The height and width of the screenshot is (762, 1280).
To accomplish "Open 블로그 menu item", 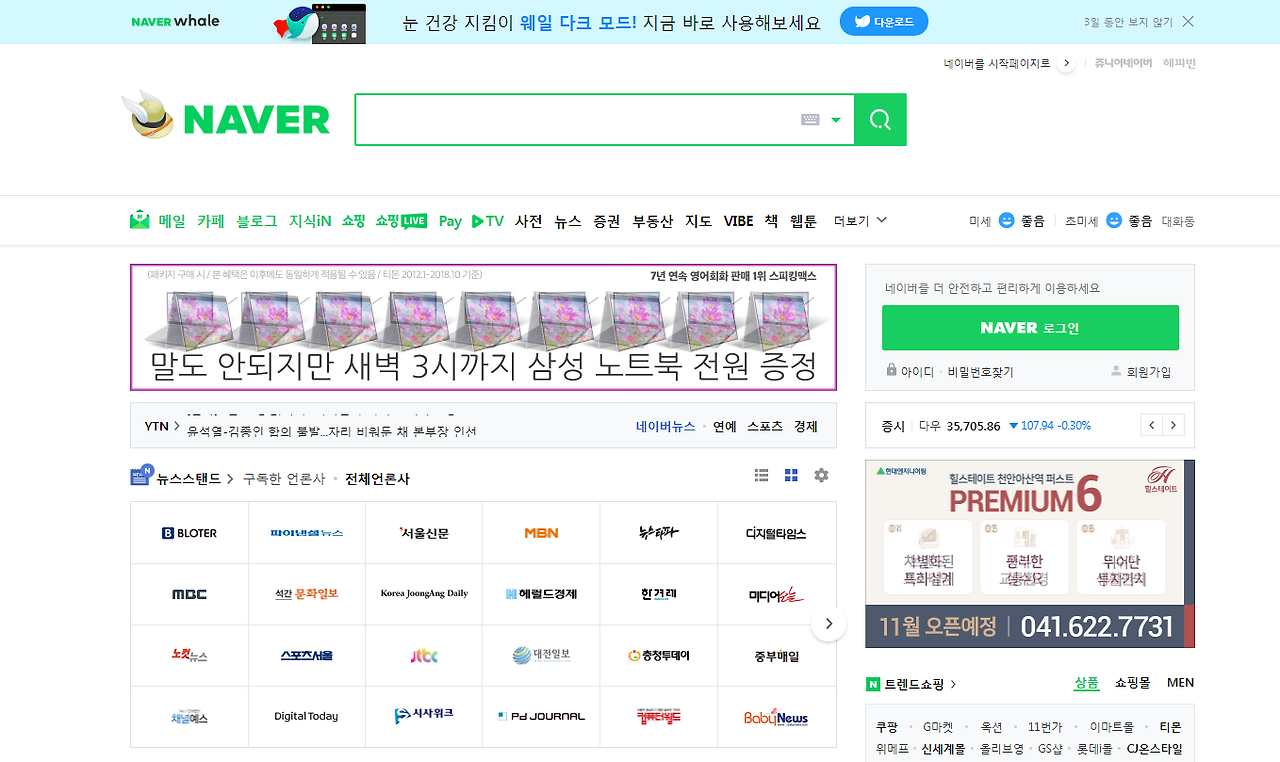I will (257, 221).
